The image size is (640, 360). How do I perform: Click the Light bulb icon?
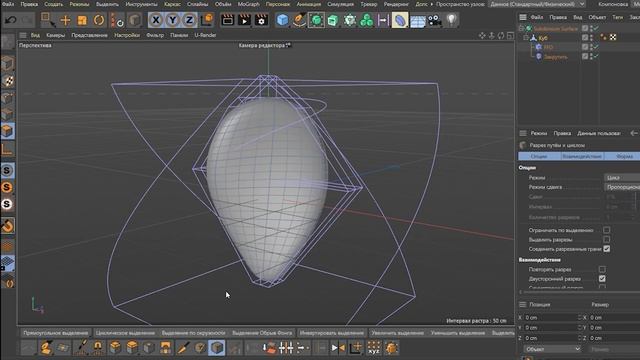tap(451, 20)
